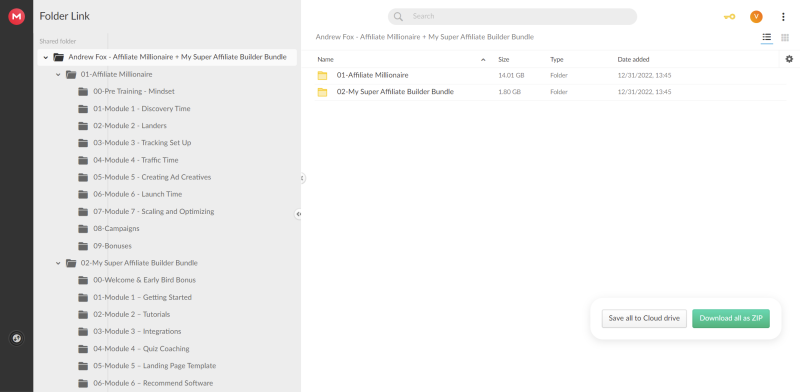The image size is (800, 392).
Task: Collapse the 01-Affiliate Millionaire tree node
Action: pyautogui.click(x=58, y=75)
